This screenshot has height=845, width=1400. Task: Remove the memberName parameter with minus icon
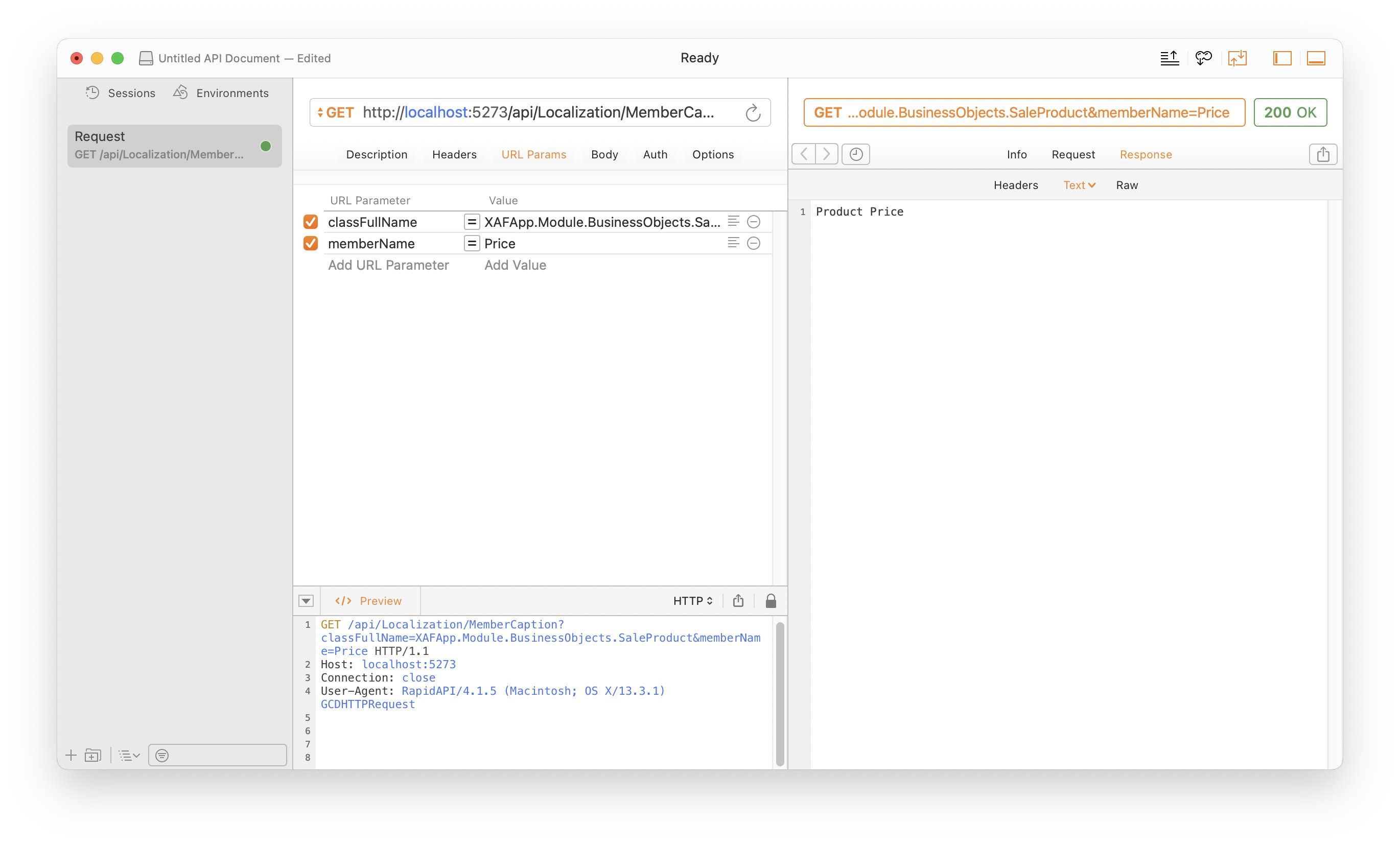[754, 243]
